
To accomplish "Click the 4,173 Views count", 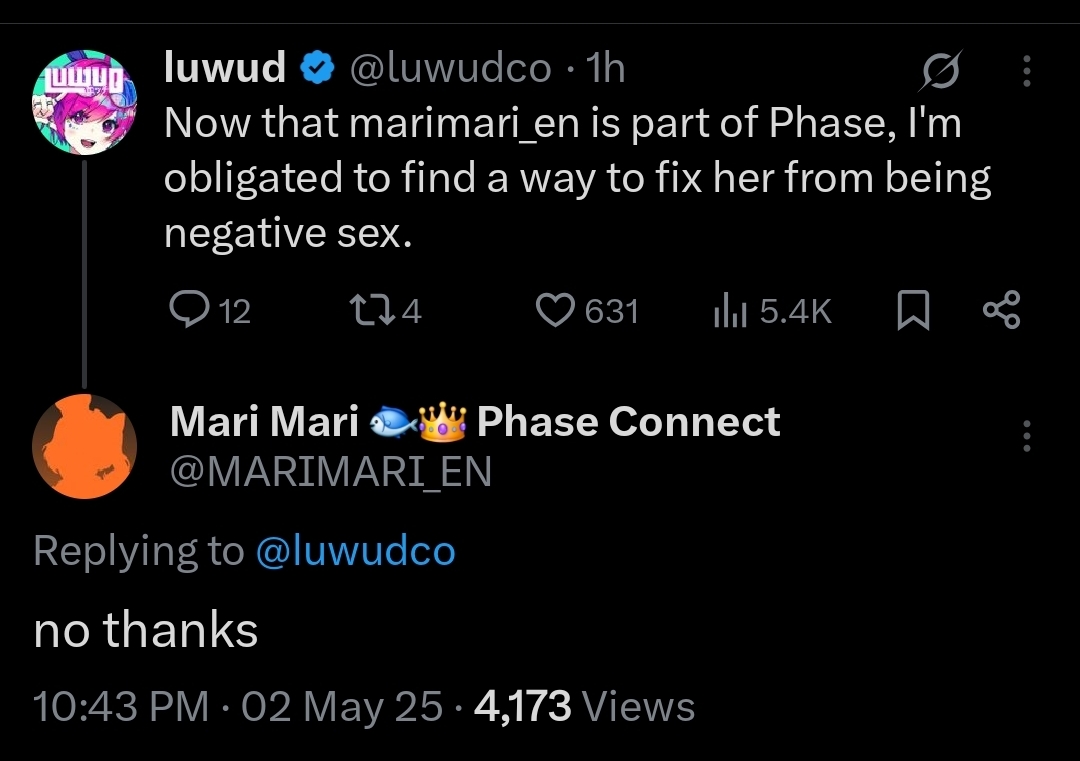I will [584, 707].
